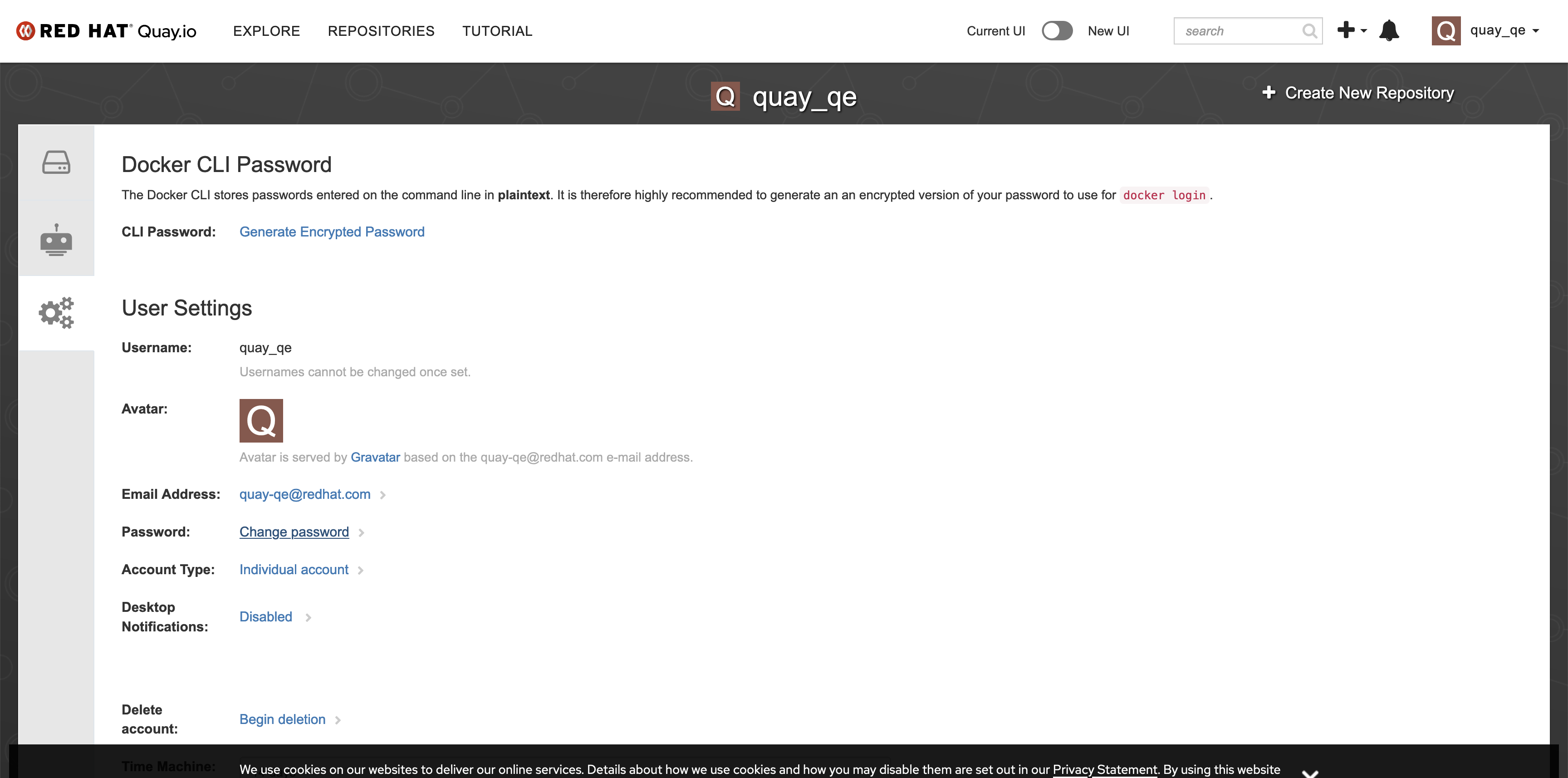Open the TUTORIAL menu item
The image size is (1568, 778).
pos(497,31)
